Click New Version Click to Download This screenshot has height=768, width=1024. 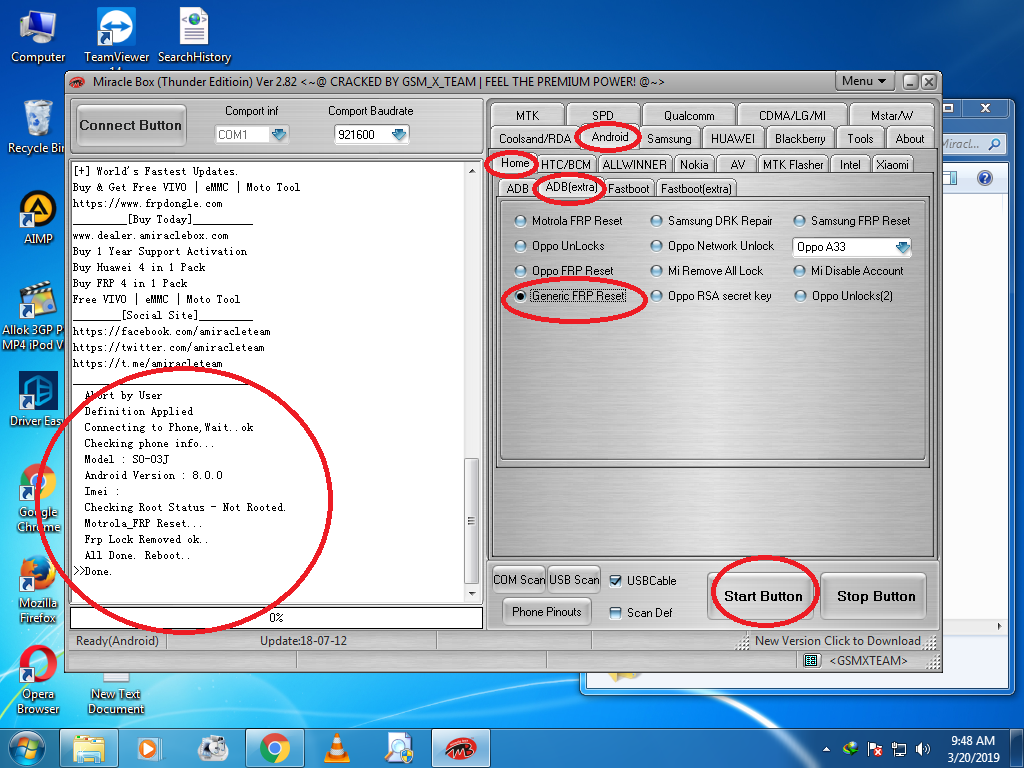(x=837, y=641)
